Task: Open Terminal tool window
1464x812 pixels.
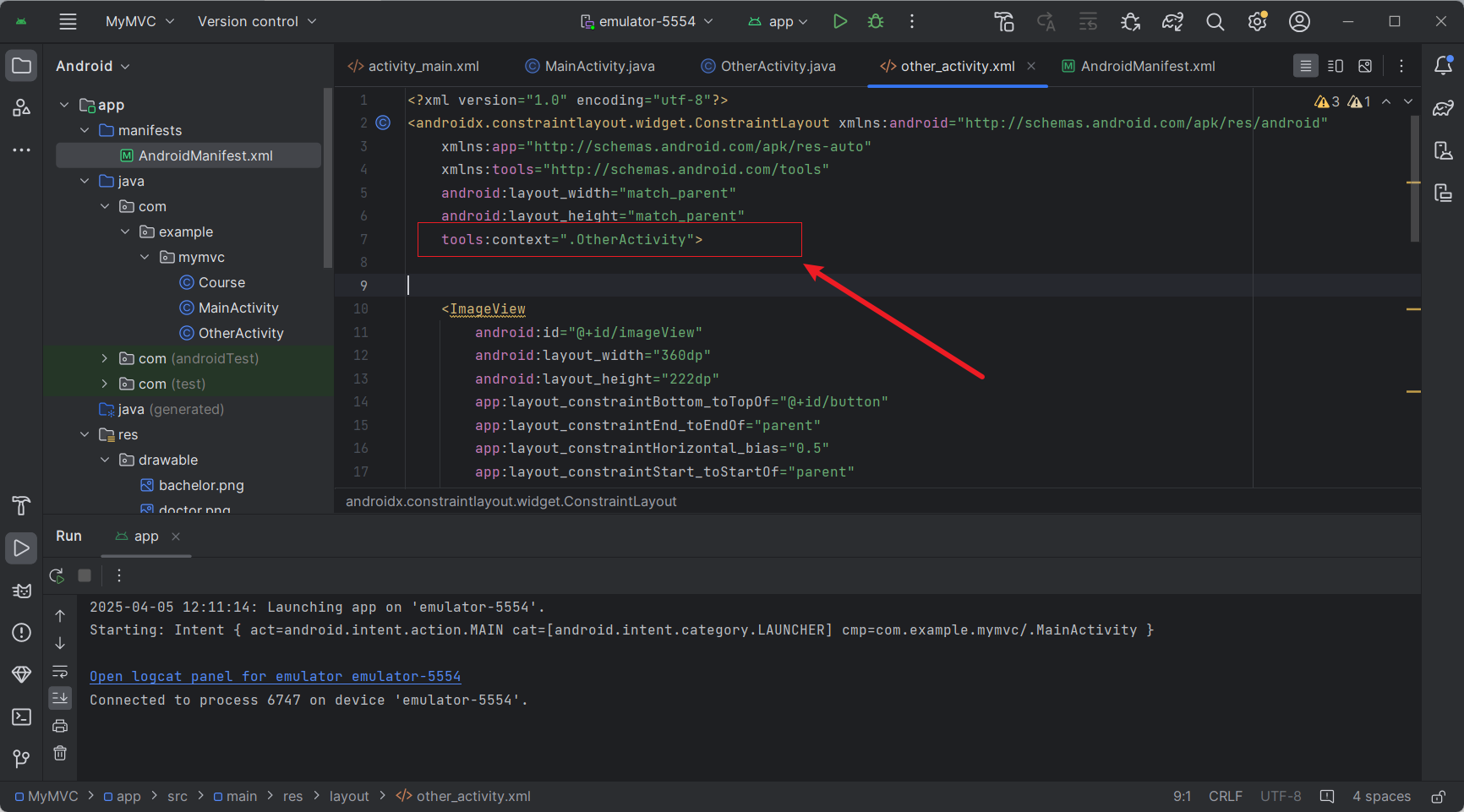Action: coord(21,717)
